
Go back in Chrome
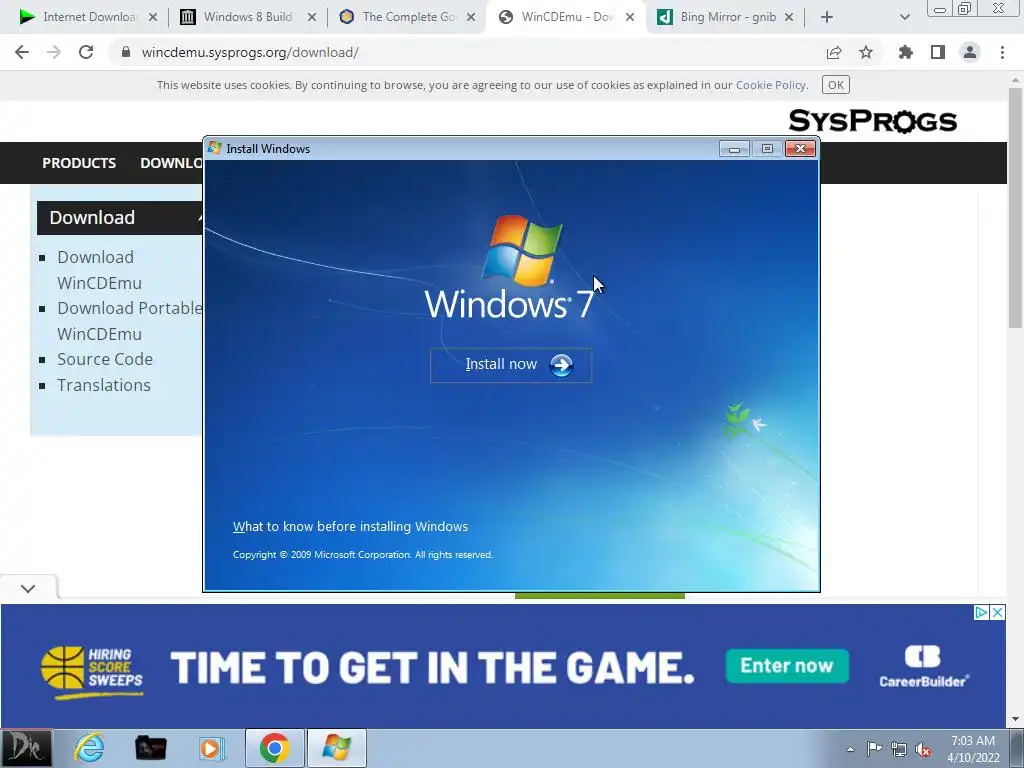22,52
